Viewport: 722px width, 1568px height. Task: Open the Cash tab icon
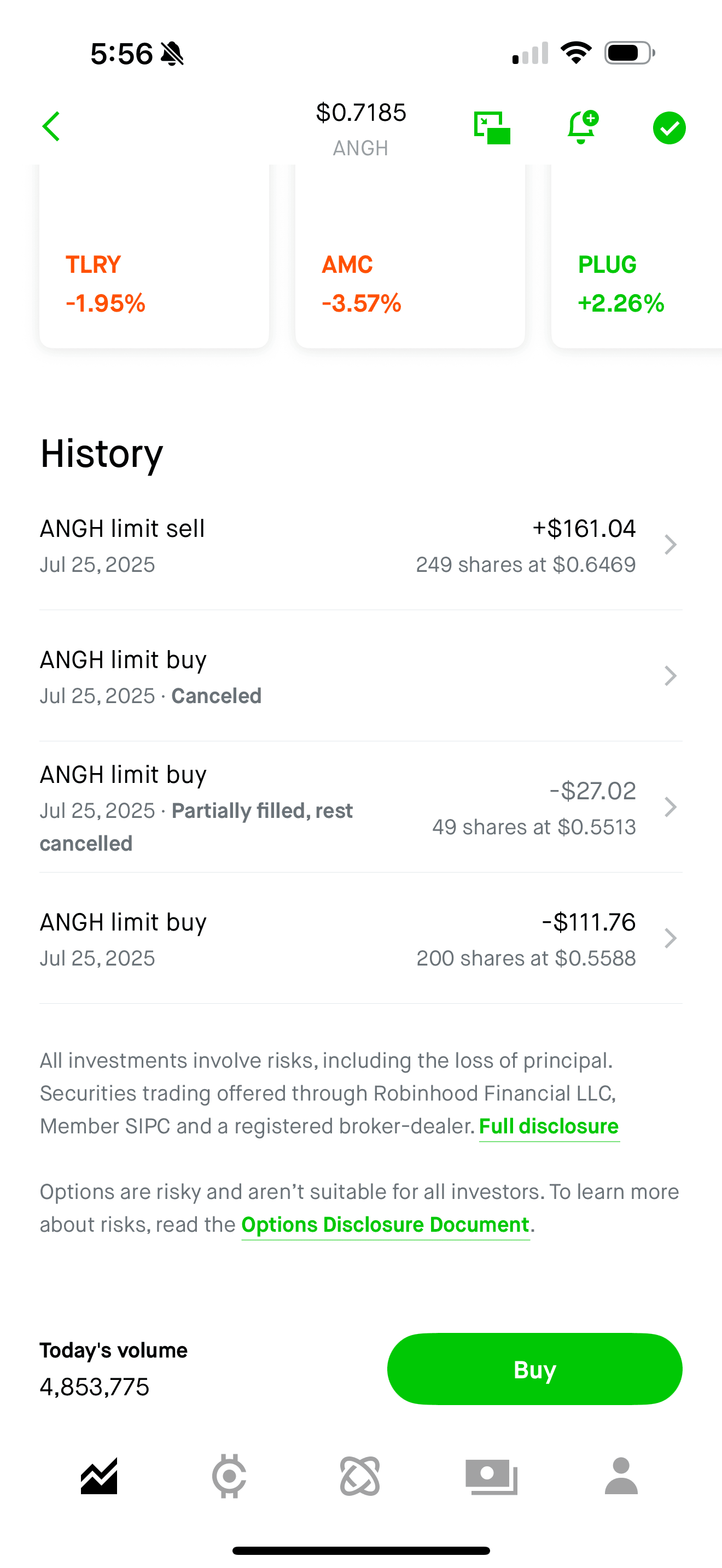491,1476
